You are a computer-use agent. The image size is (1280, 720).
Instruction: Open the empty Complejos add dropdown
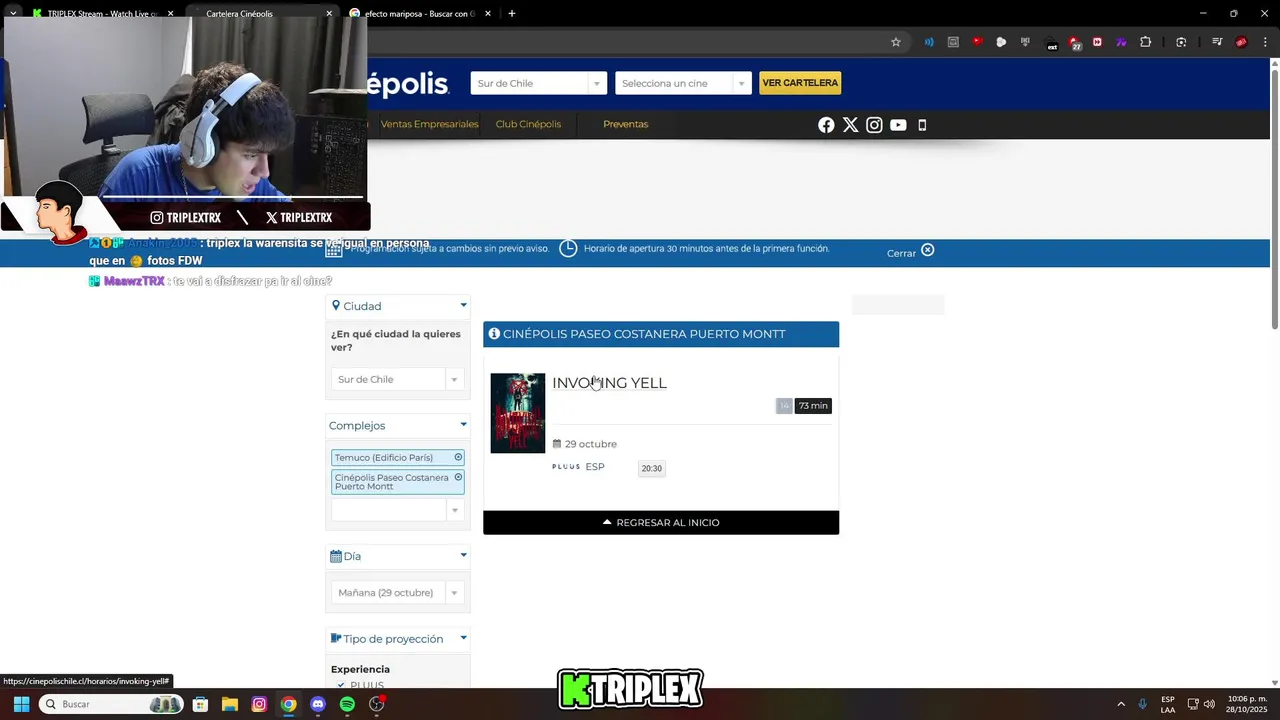397,510
